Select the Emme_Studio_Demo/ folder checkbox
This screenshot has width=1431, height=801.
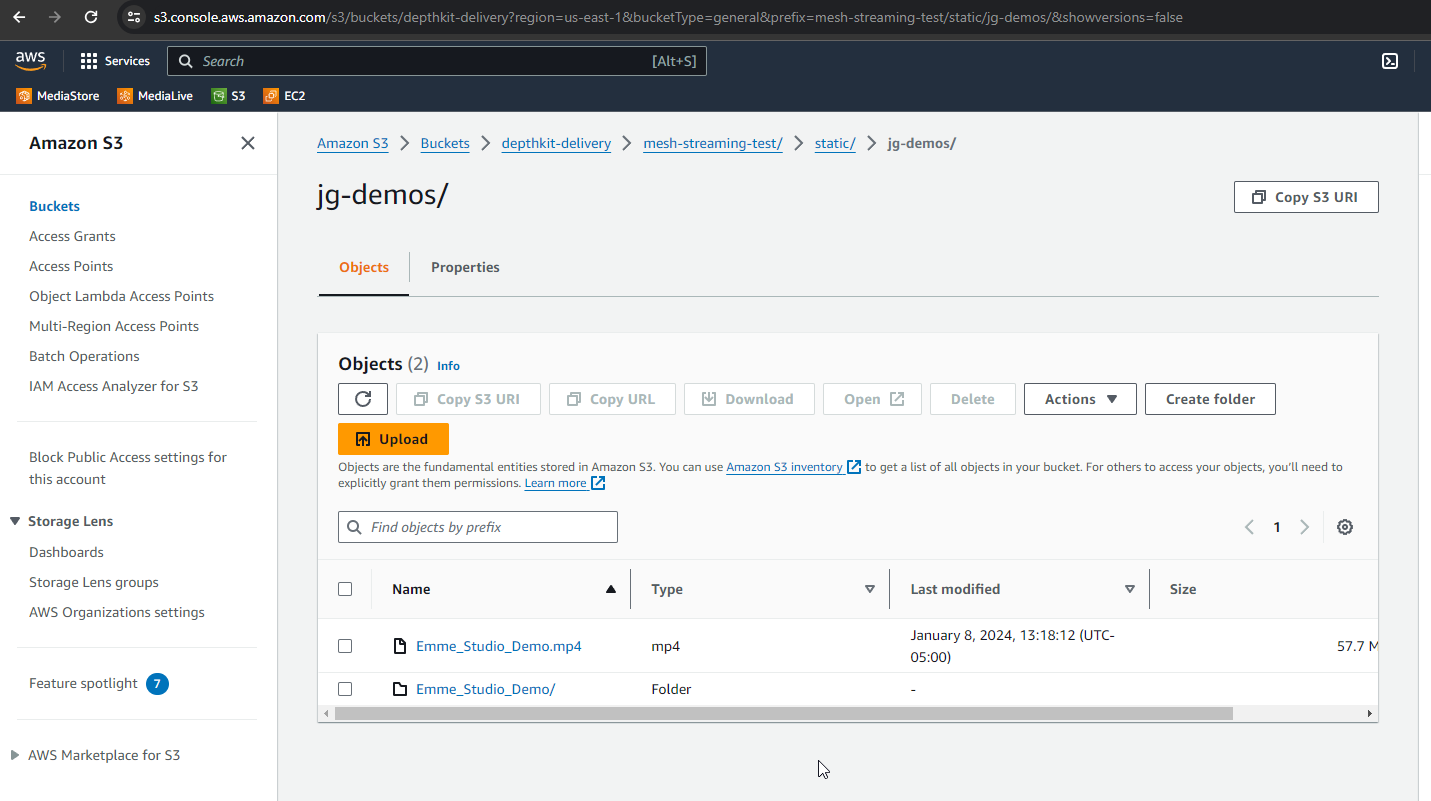click(345, 689)
